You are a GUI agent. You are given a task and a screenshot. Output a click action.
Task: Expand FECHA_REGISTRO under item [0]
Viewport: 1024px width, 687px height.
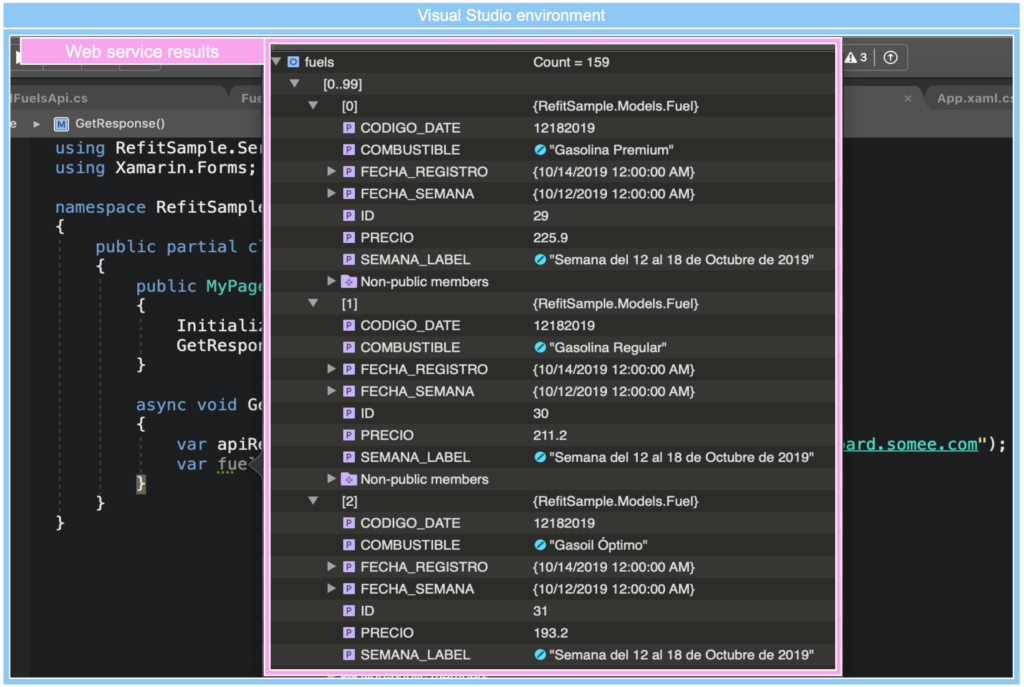click(332, 171)
